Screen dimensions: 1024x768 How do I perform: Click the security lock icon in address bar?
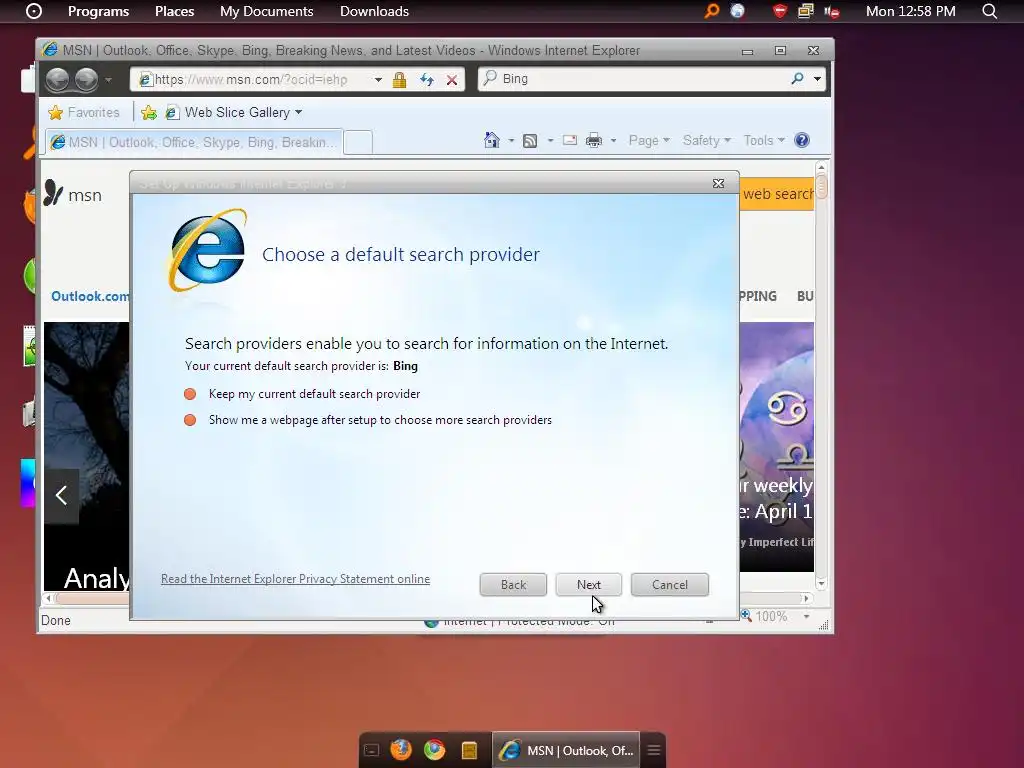point(399,80)
